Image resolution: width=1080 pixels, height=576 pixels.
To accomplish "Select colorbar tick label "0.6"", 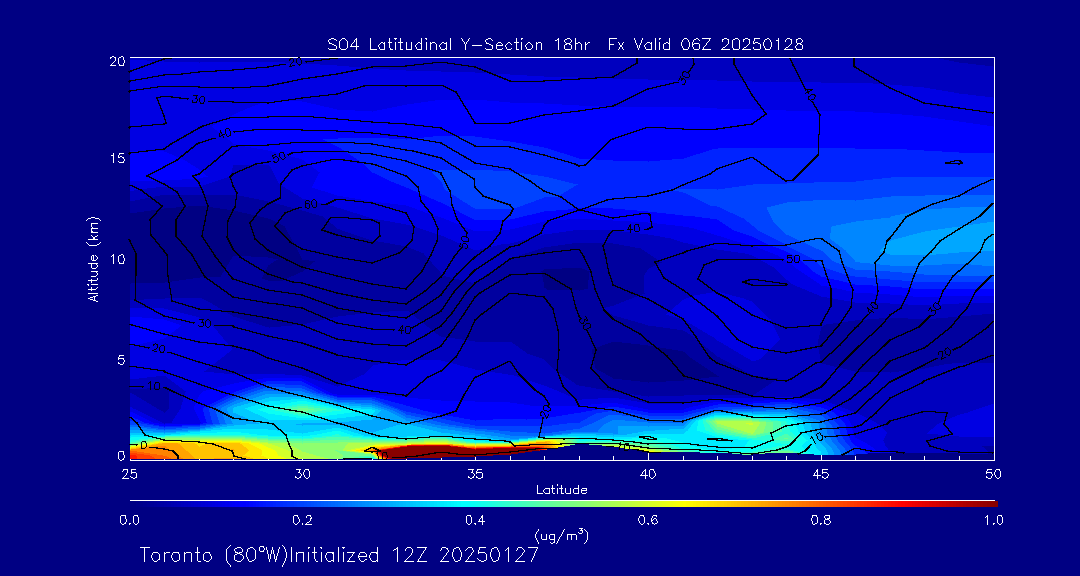I will 648,520.
